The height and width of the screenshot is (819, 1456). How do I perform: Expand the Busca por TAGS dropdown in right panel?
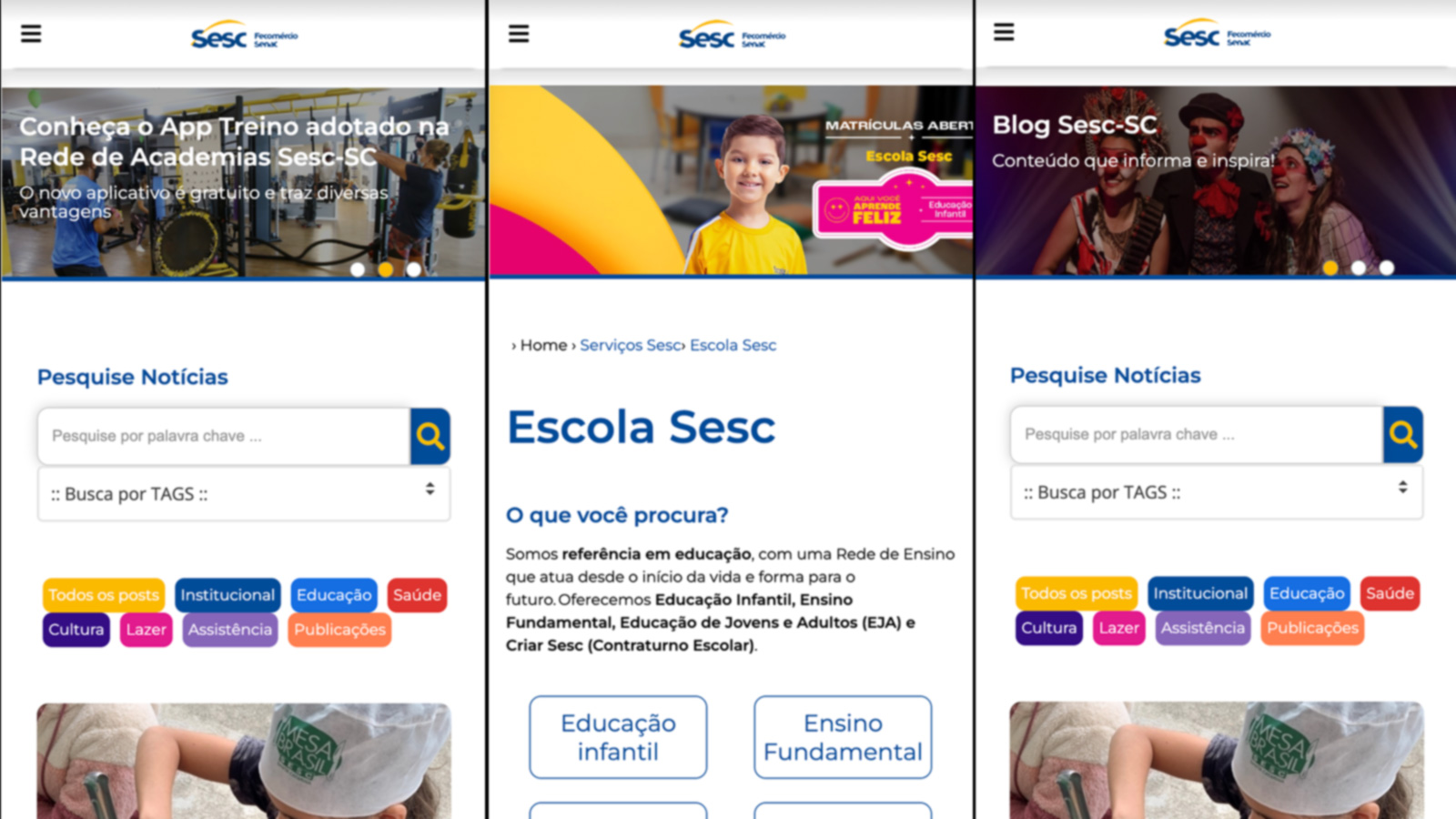click(x=1217, y=492)
